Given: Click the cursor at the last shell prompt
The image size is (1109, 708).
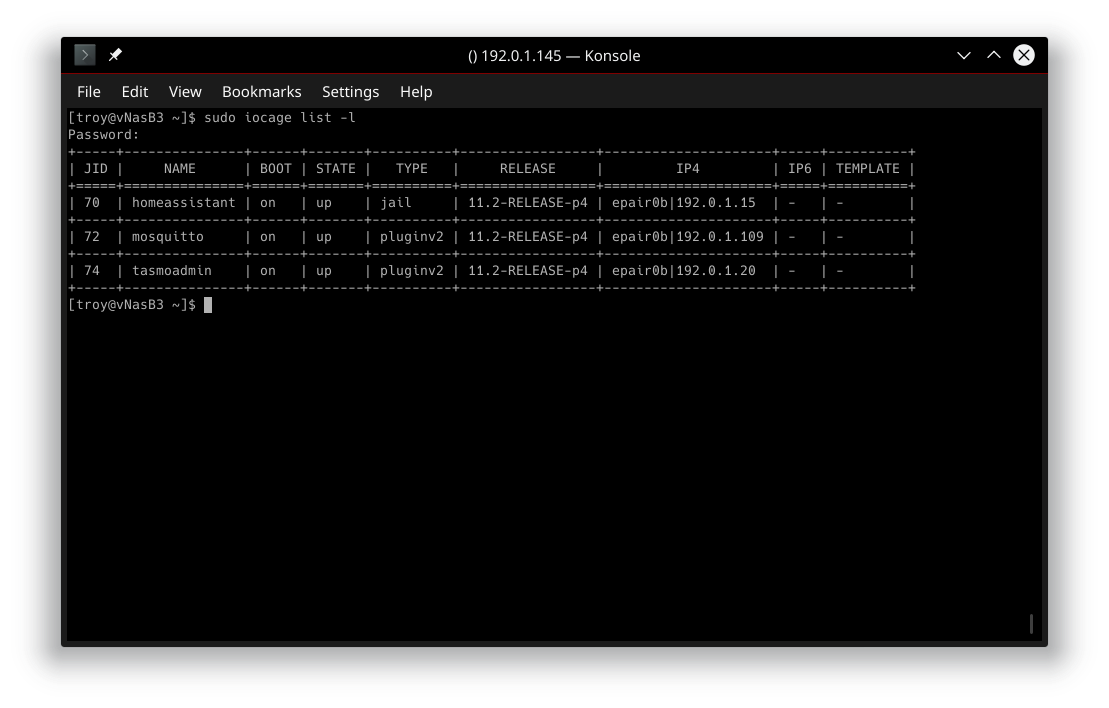Looking at the screenshot, I should (208, 305).
